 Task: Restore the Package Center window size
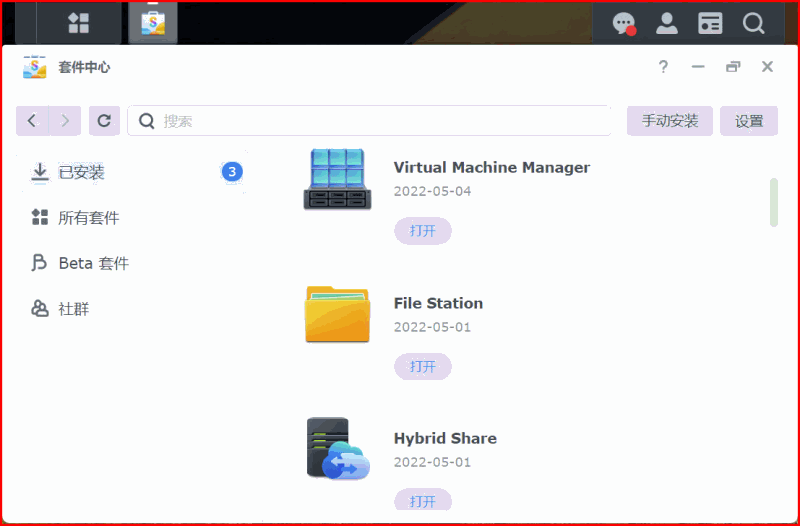click(733, 67)
